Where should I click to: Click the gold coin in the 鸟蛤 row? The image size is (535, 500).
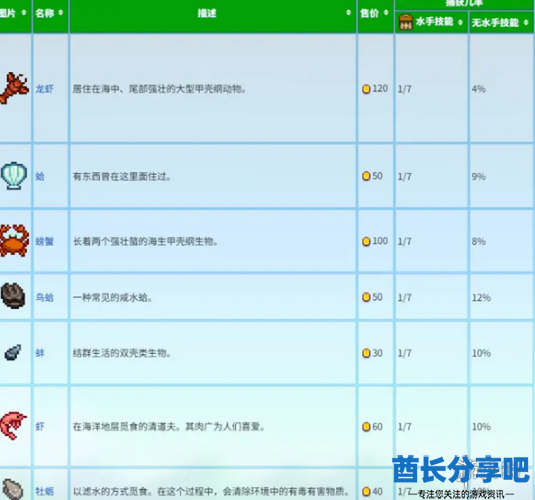pyautogui.click(x=366, y=297)
